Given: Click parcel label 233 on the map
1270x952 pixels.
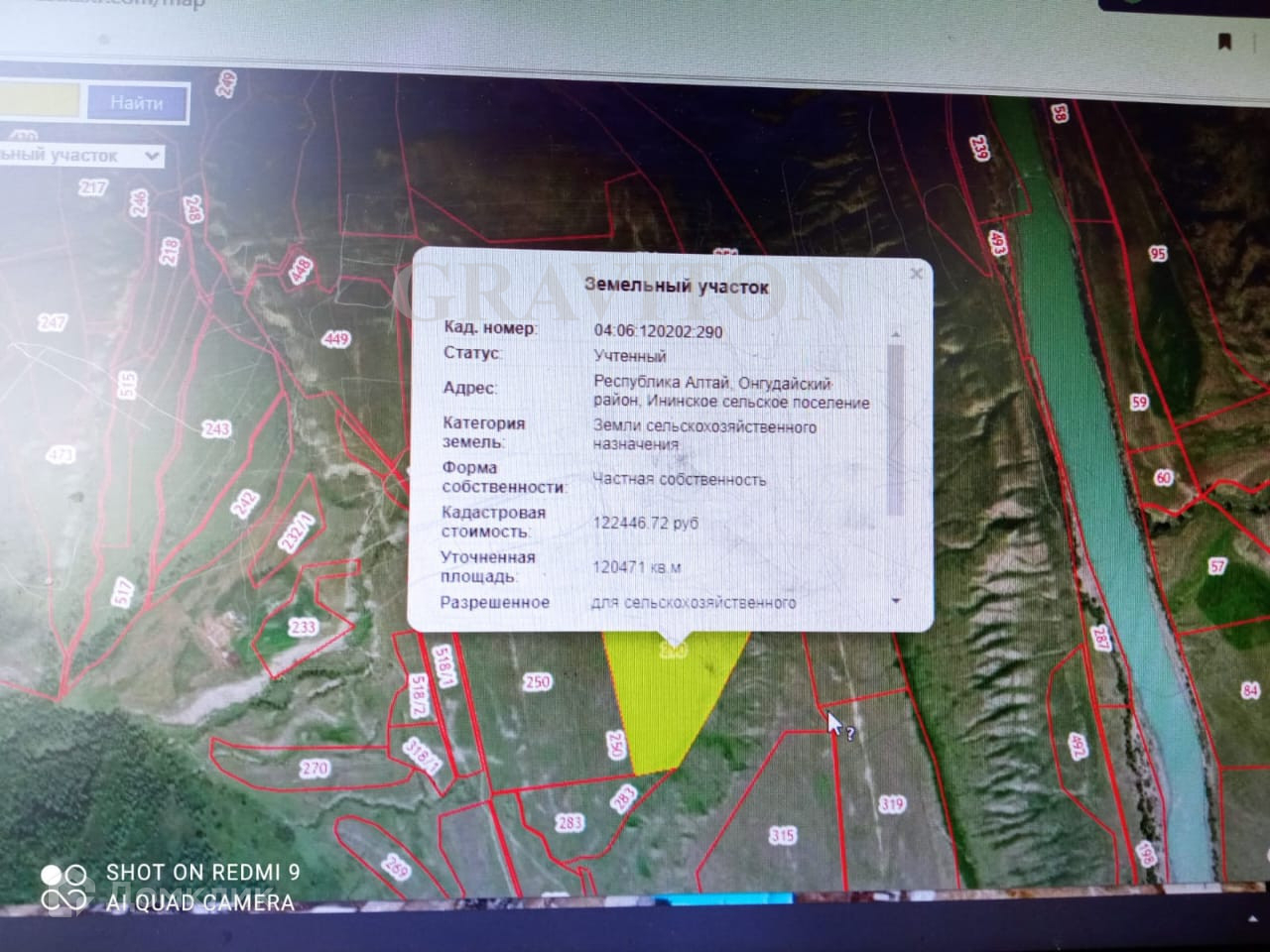Looking at the screenshot, I should point(303,627).
